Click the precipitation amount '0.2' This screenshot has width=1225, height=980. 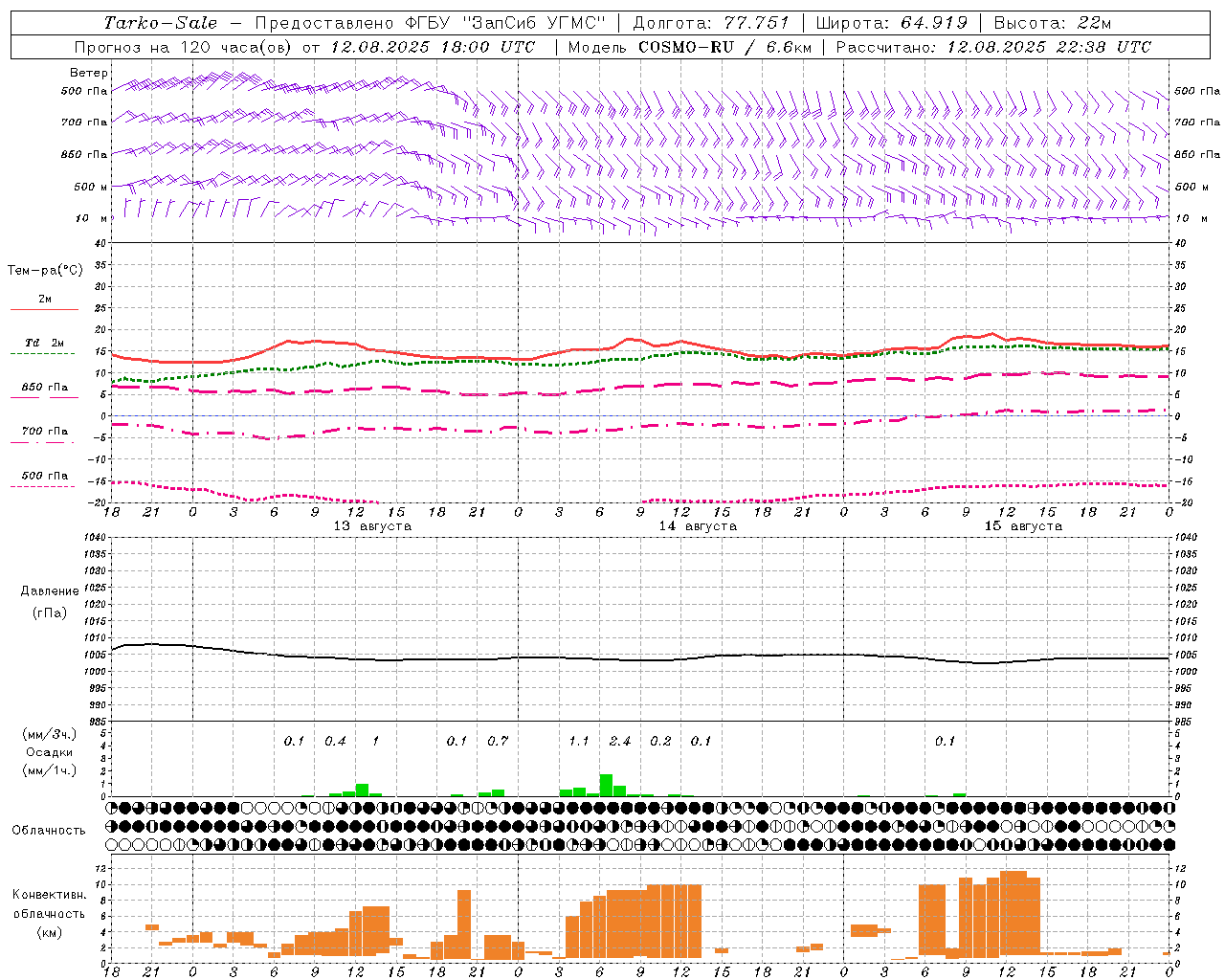point(660,742)
